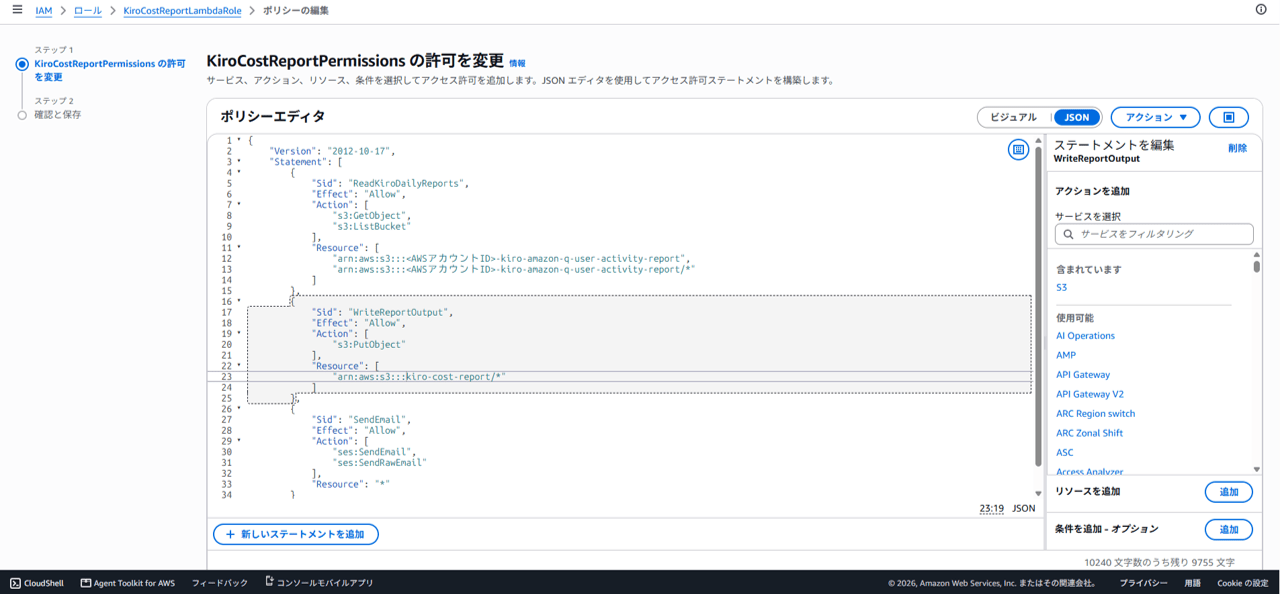
Task: Switch editor to ビジュアル mode
Action: 1014,117
